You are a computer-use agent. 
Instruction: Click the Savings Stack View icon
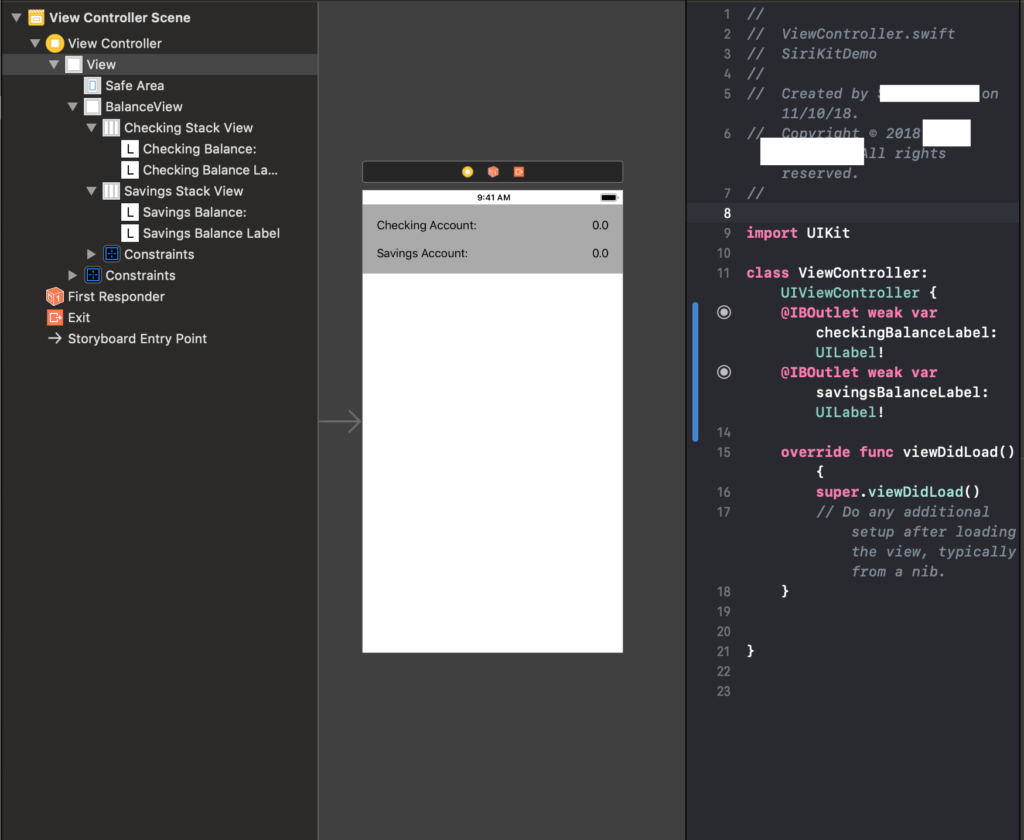(111, 191)
